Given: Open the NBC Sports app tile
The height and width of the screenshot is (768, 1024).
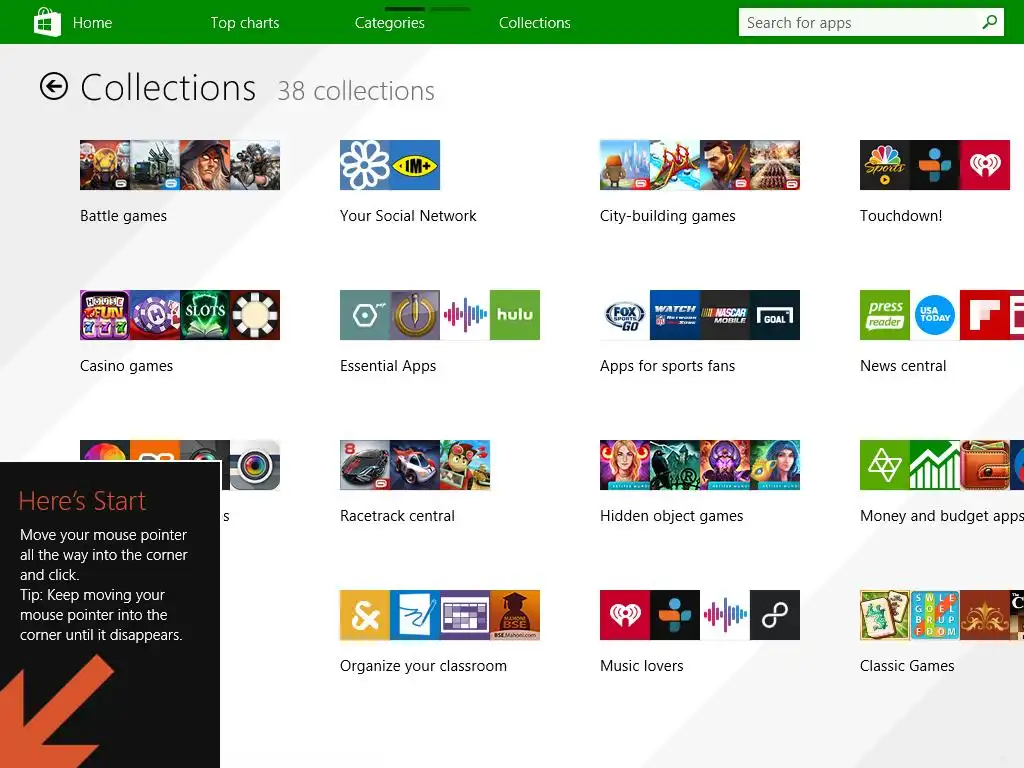Looking at the screenshot, I should point(885,165).
